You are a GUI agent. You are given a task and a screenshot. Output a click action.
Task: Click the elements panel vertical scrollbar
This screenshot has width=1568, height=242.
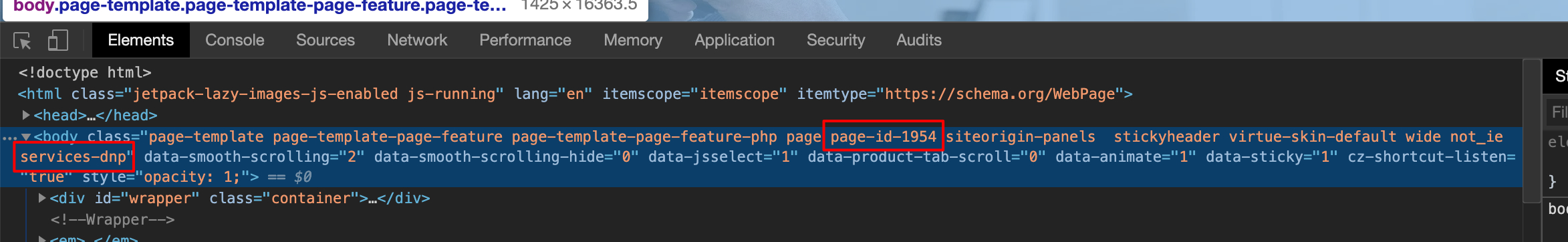[x=1531, y=130]
